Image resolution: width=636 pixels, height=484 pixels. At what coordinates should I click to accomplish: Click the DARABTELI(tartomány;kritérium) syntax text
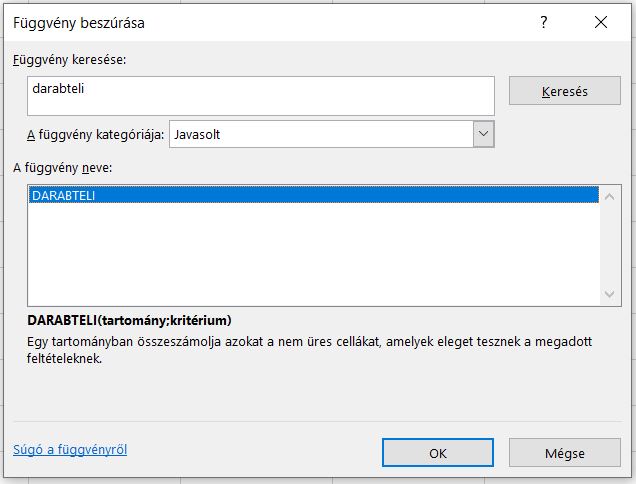click(x=129, y=321)
